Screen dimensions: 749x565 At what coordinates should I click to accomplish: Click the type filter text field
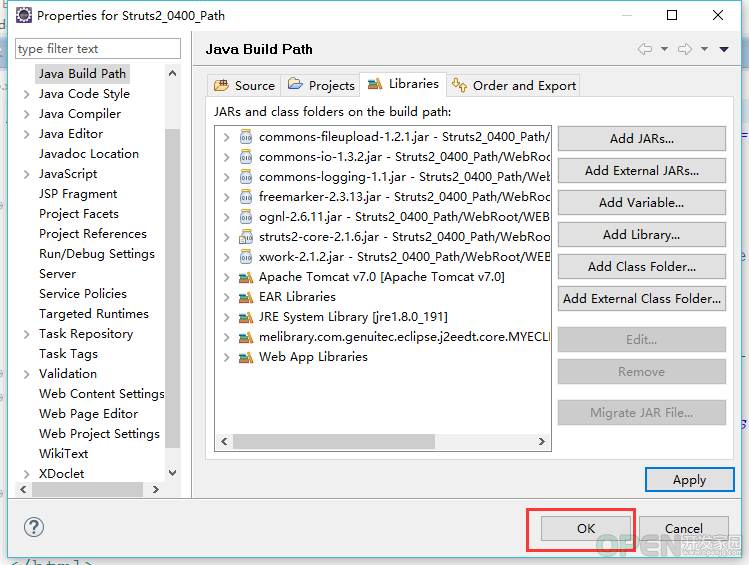98,49
